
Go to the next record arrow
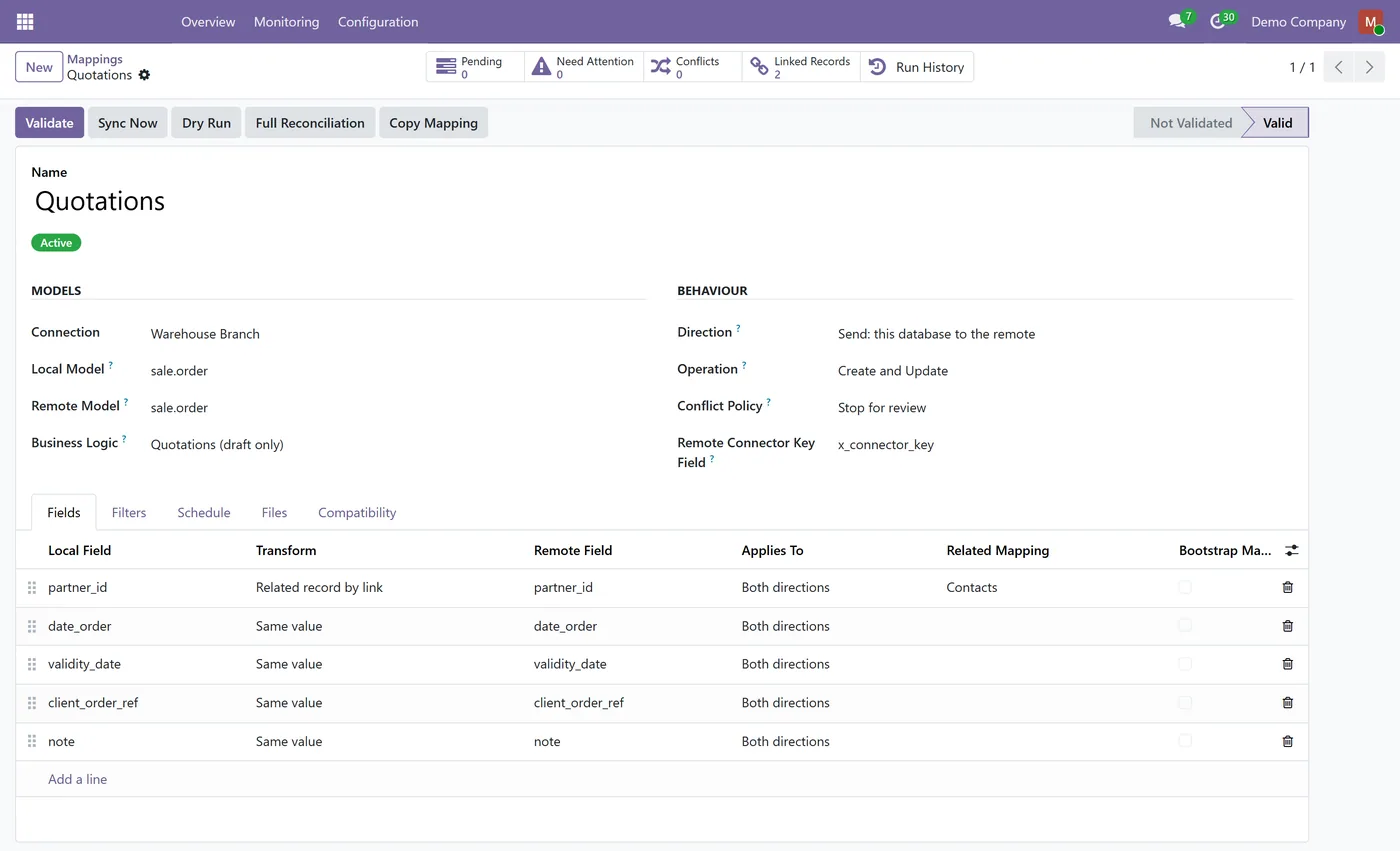(1369, 67)
